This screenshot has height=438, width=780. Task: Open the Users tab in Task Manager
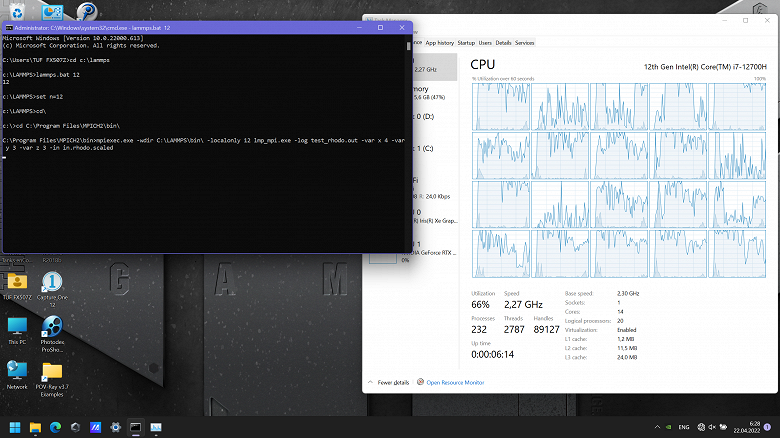click(x=485, y=43)
